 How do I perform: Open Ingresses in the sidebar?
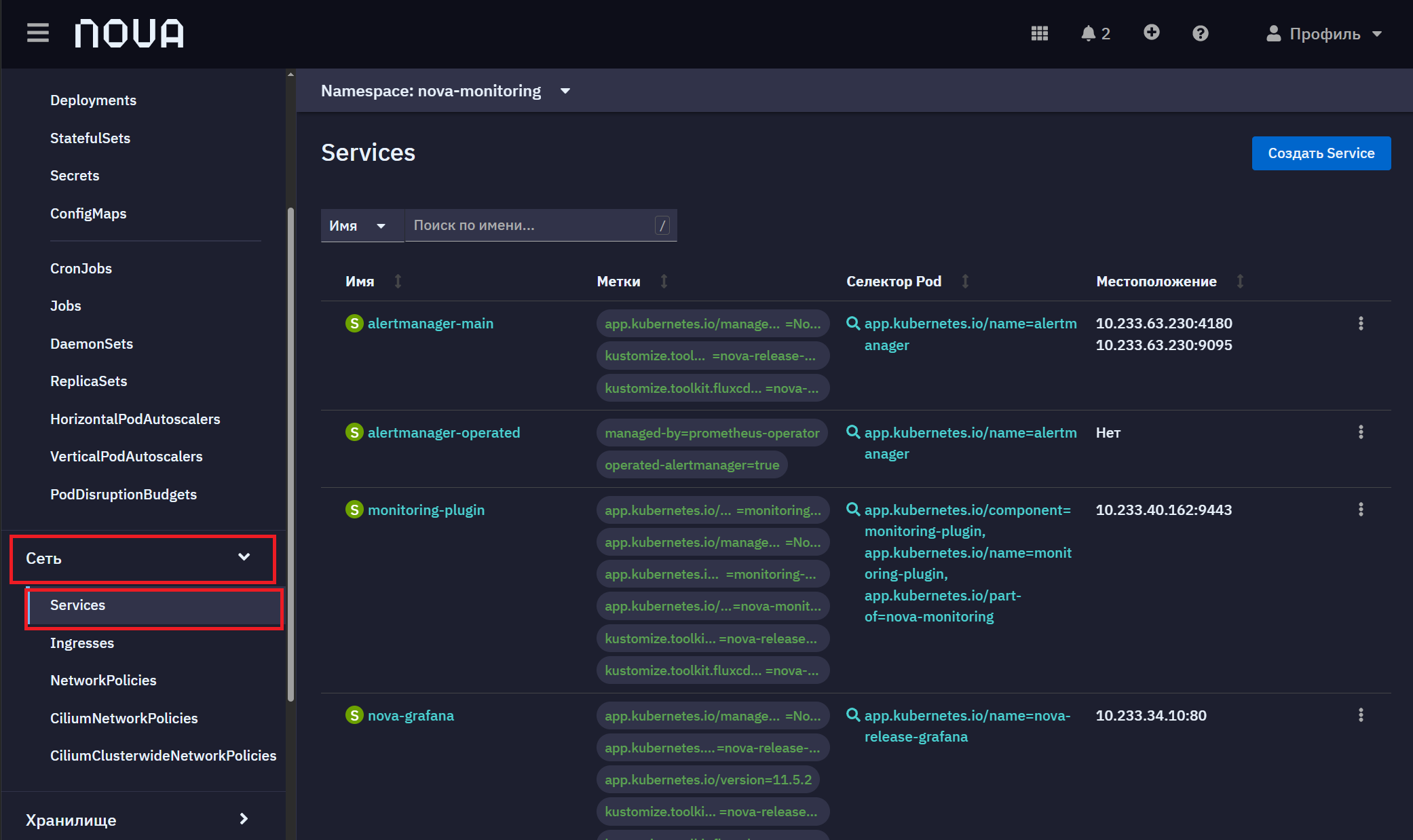(x=82, y=643)
